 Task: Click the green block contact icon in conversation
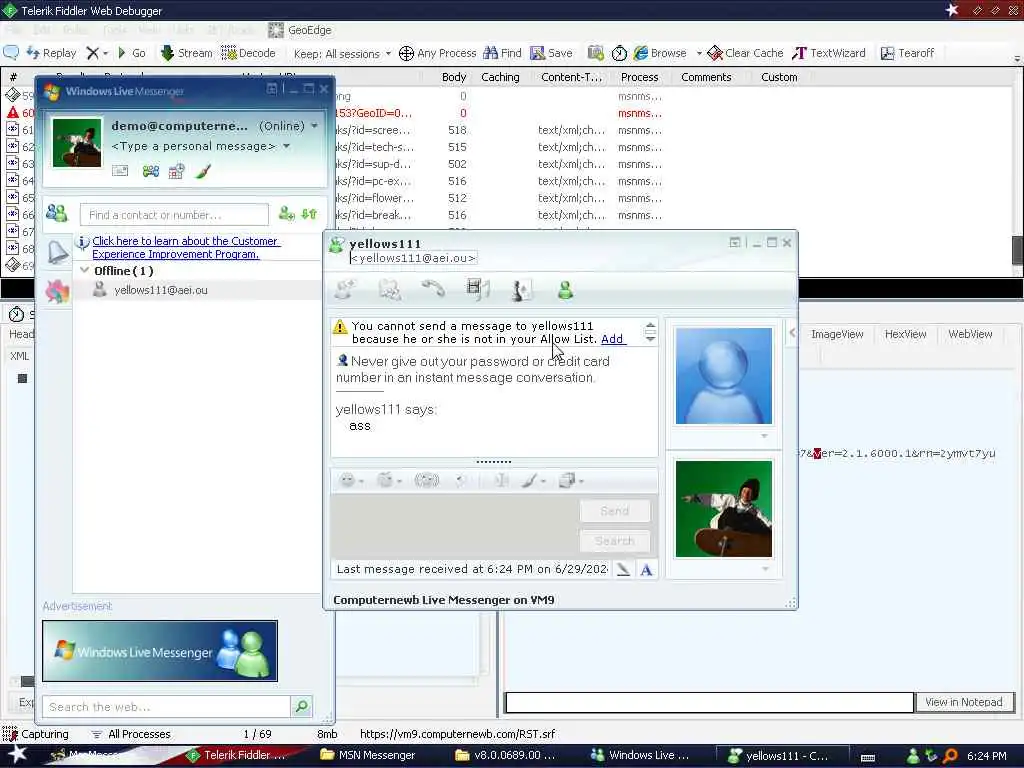point(566,289)
